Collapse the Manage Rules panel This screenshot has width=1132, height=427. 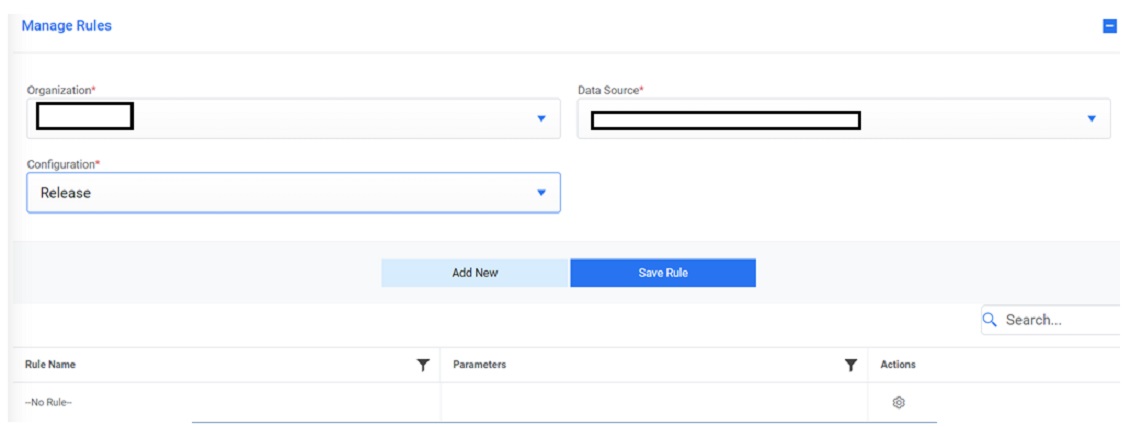(1109, 26)
